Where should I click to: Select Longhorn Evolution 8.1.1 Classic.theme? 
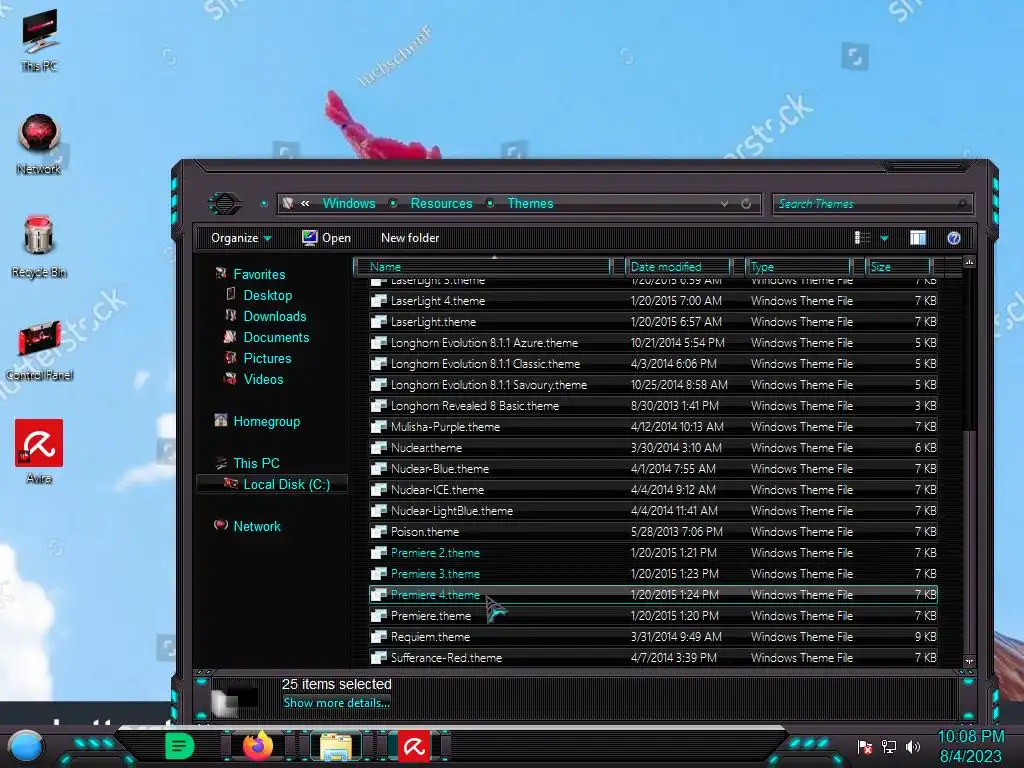(x=653, y=363)
